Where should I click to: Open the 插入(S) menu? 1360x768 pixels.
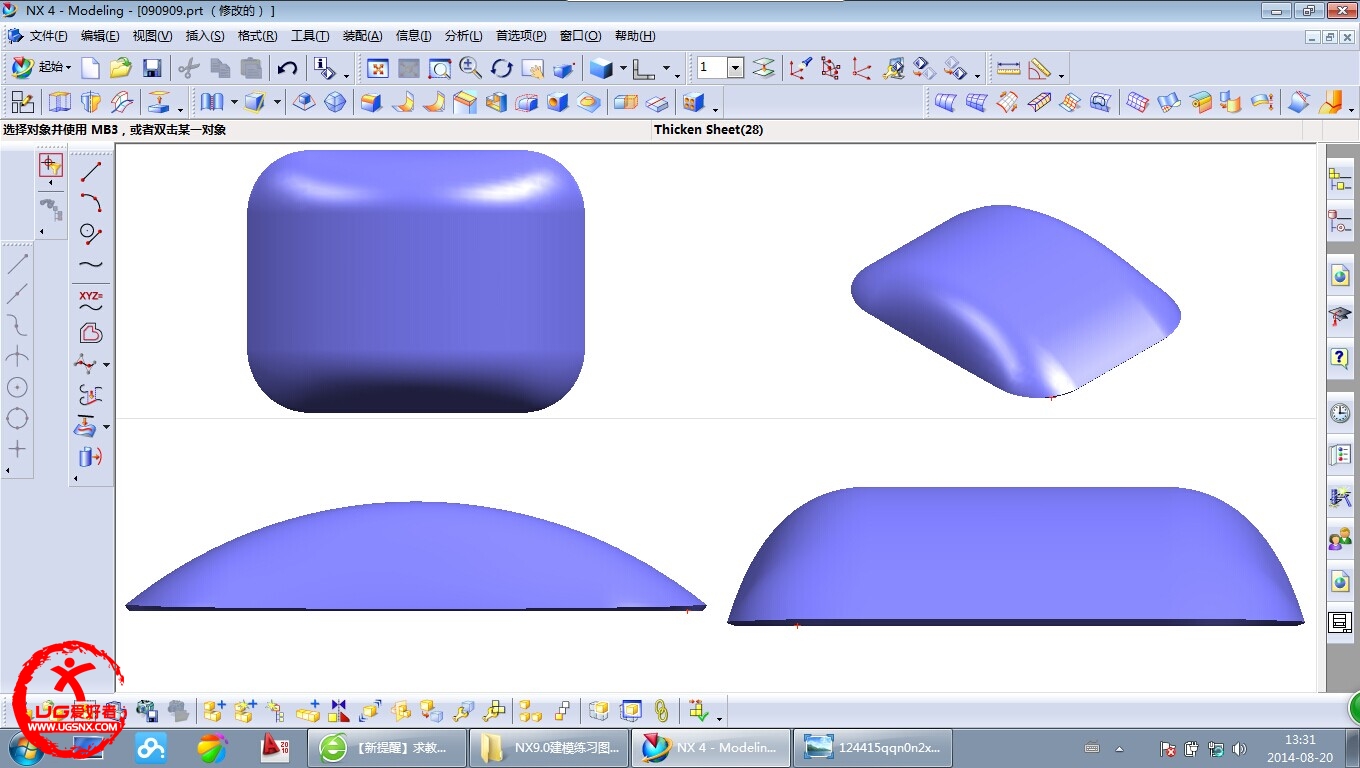click(205, 36)
